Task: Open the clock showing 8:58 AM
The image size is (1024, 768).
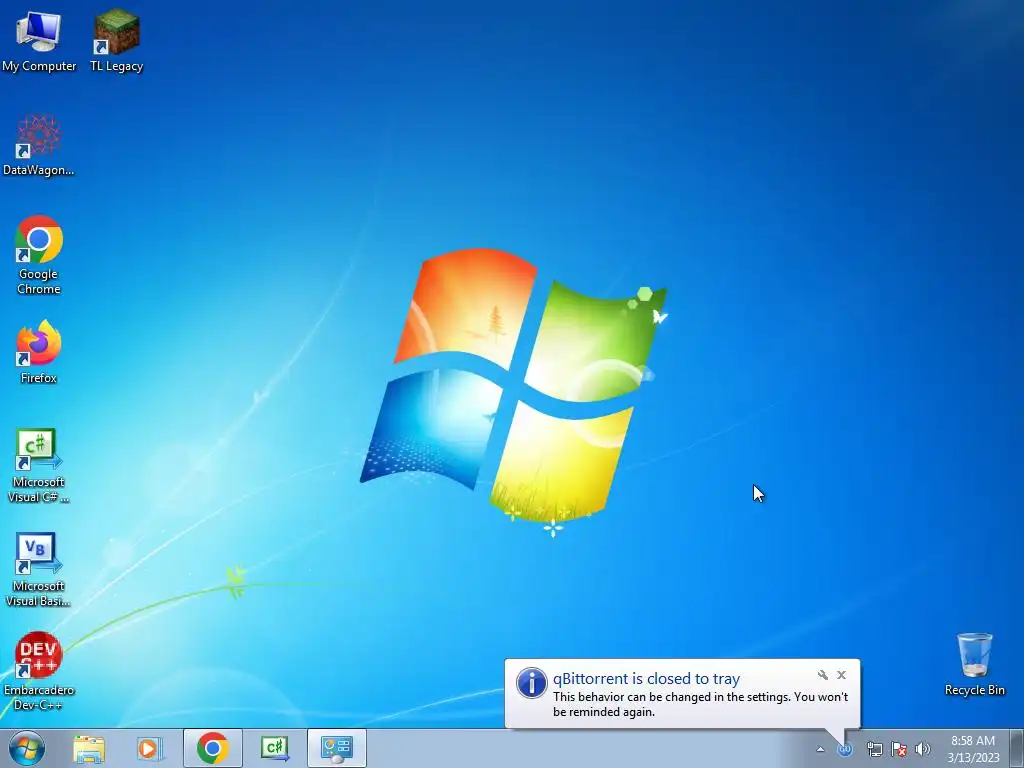Action: coord(973,749)
